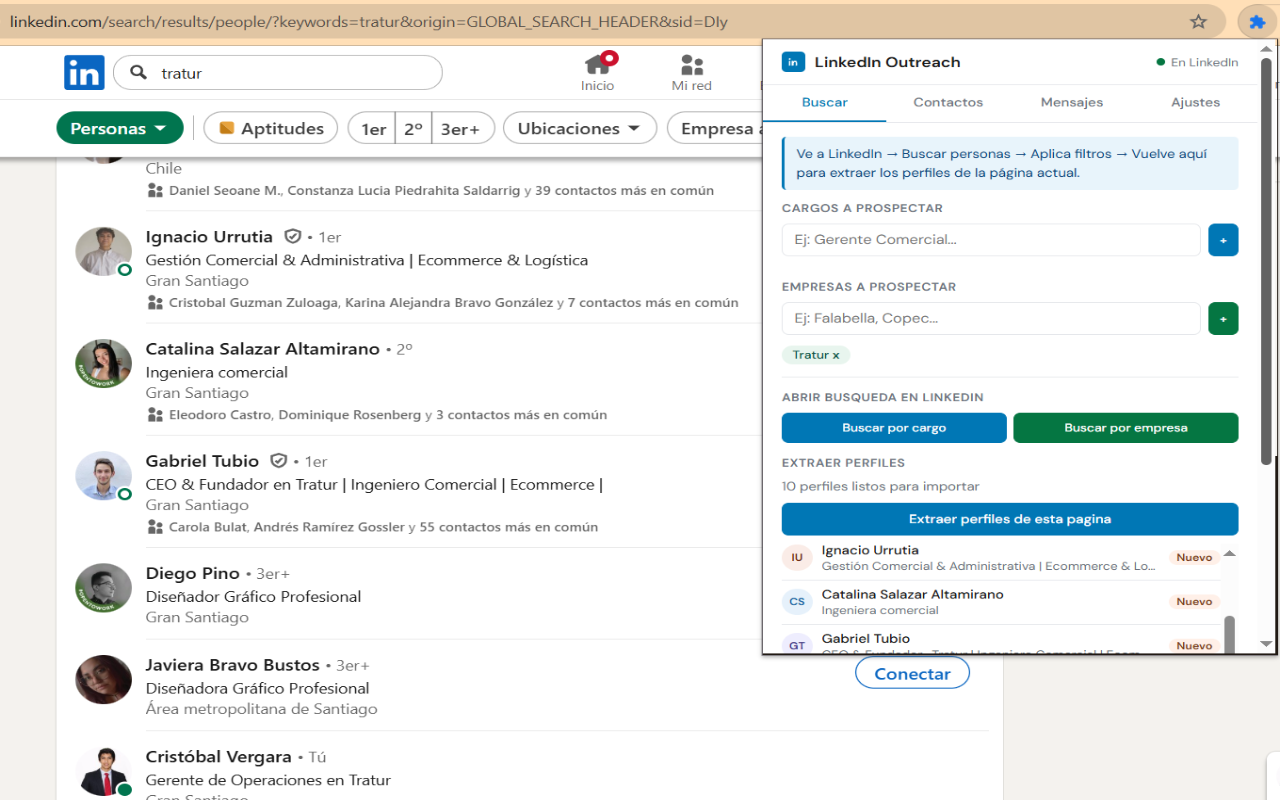Switch to the Ajustes tab
Image resolution: width=1280 pixels, height=800 pixels.
click(1196, 102)
